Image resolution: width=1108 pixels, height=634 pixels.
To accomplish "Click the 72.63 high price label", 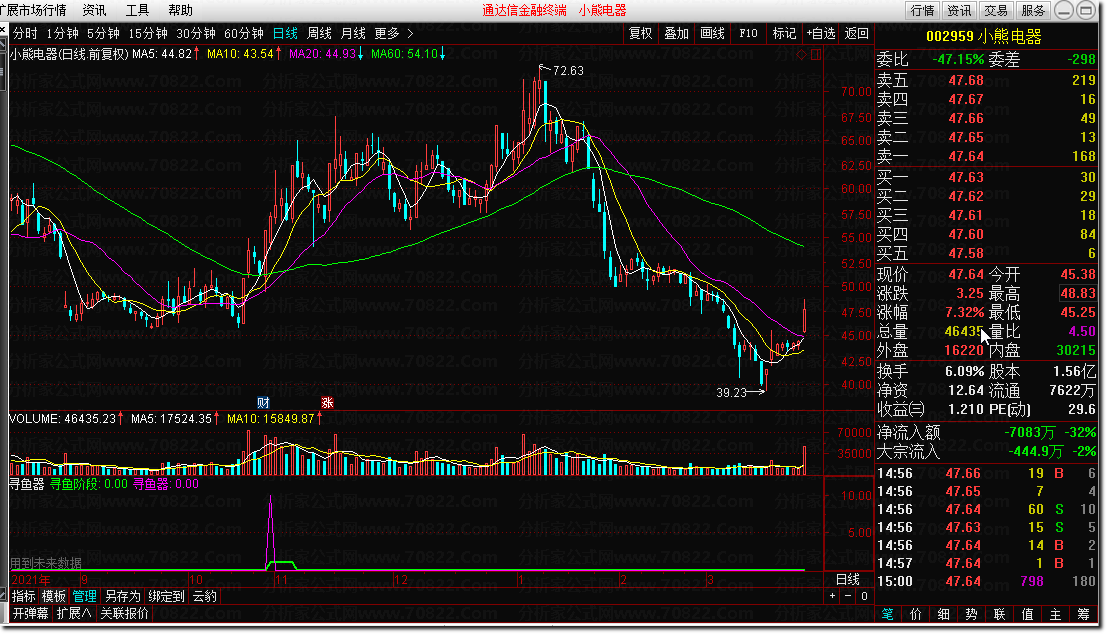I will 568,71.
